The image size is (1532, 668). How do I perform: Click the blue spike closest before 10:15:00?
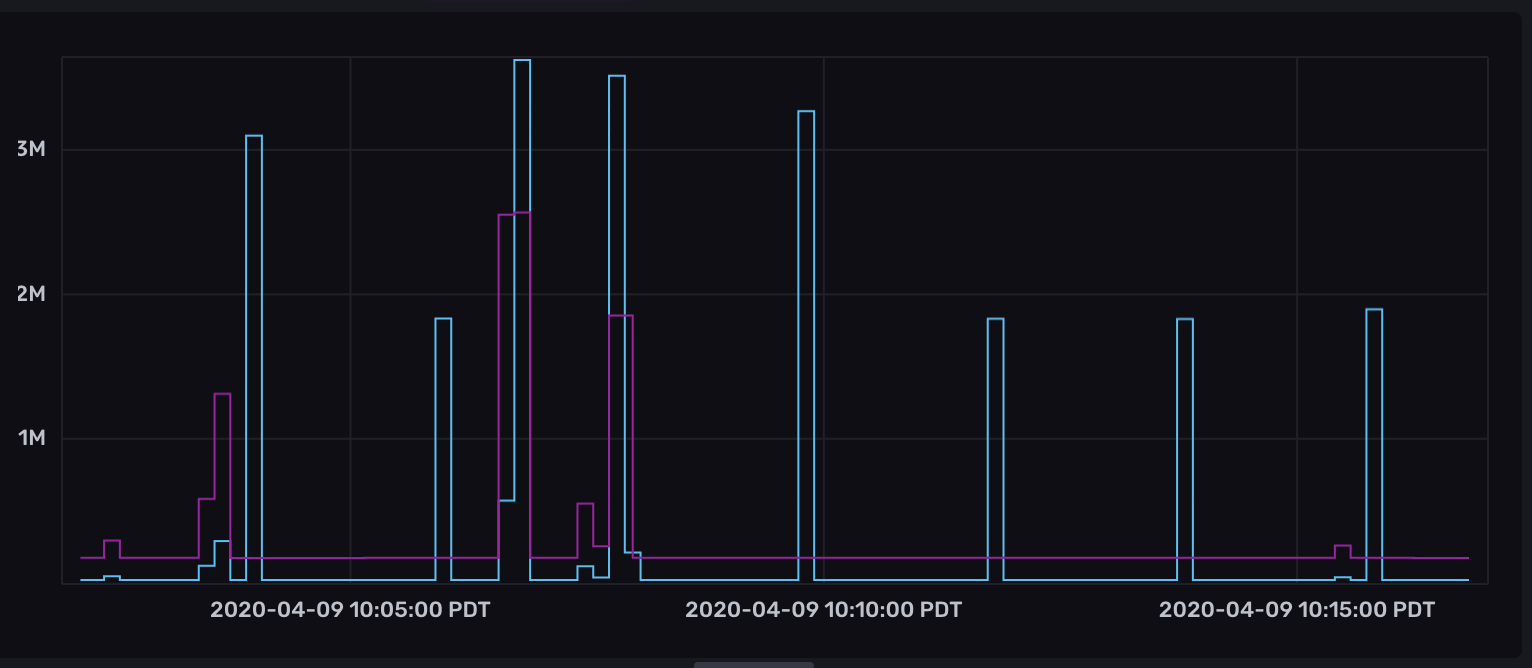(x=1185, y=319)
